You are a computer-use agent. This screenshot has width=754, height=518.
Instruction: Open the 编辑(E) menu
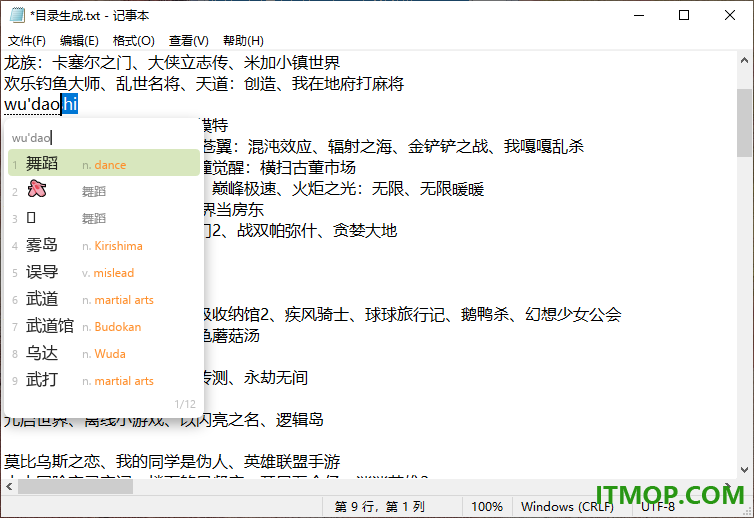click(79, 40)
